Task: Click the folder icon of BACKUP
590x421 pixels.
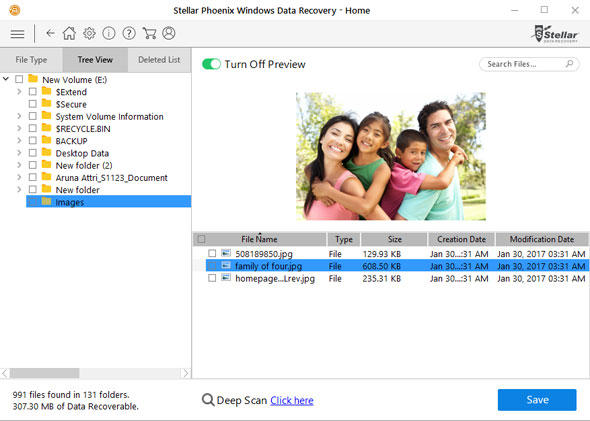Action: point(46,140)
